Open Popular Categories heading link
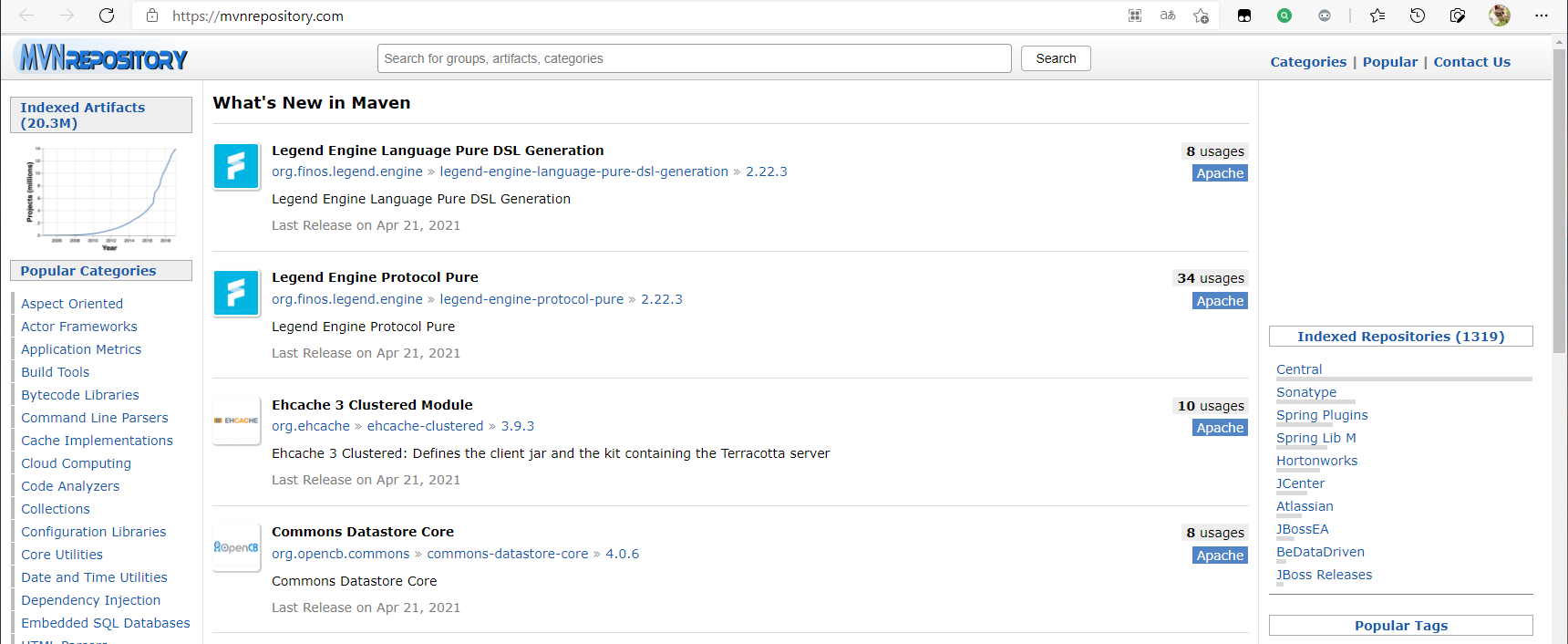 click(88, 271)
